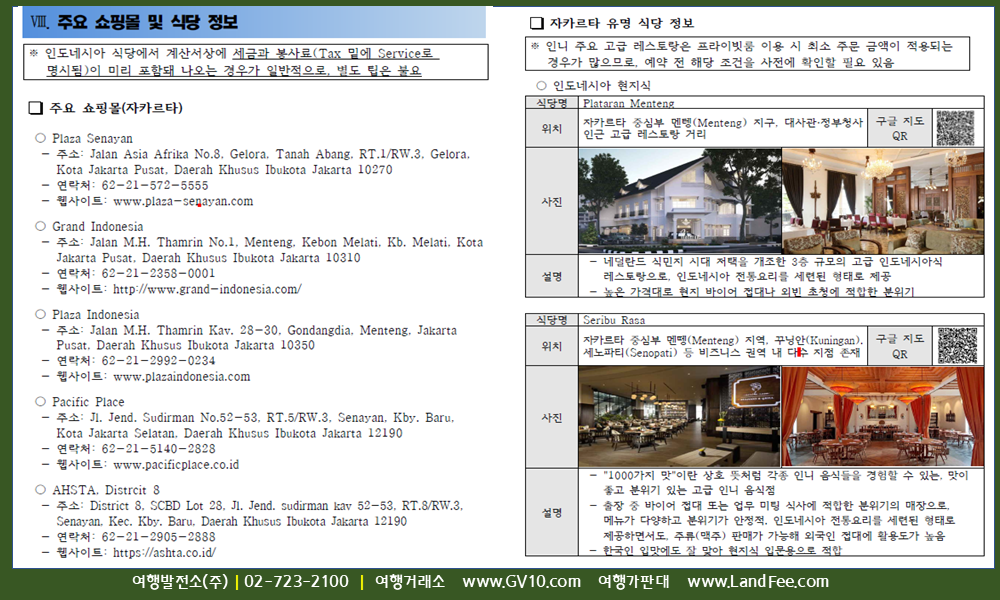Select the circle bullet beside Pacific Place
Screen dimensions: 1000x600
40,402
